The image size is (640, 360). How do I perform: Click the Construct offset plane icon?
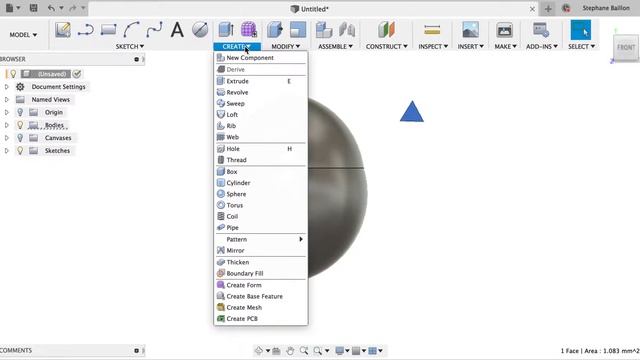386,30
